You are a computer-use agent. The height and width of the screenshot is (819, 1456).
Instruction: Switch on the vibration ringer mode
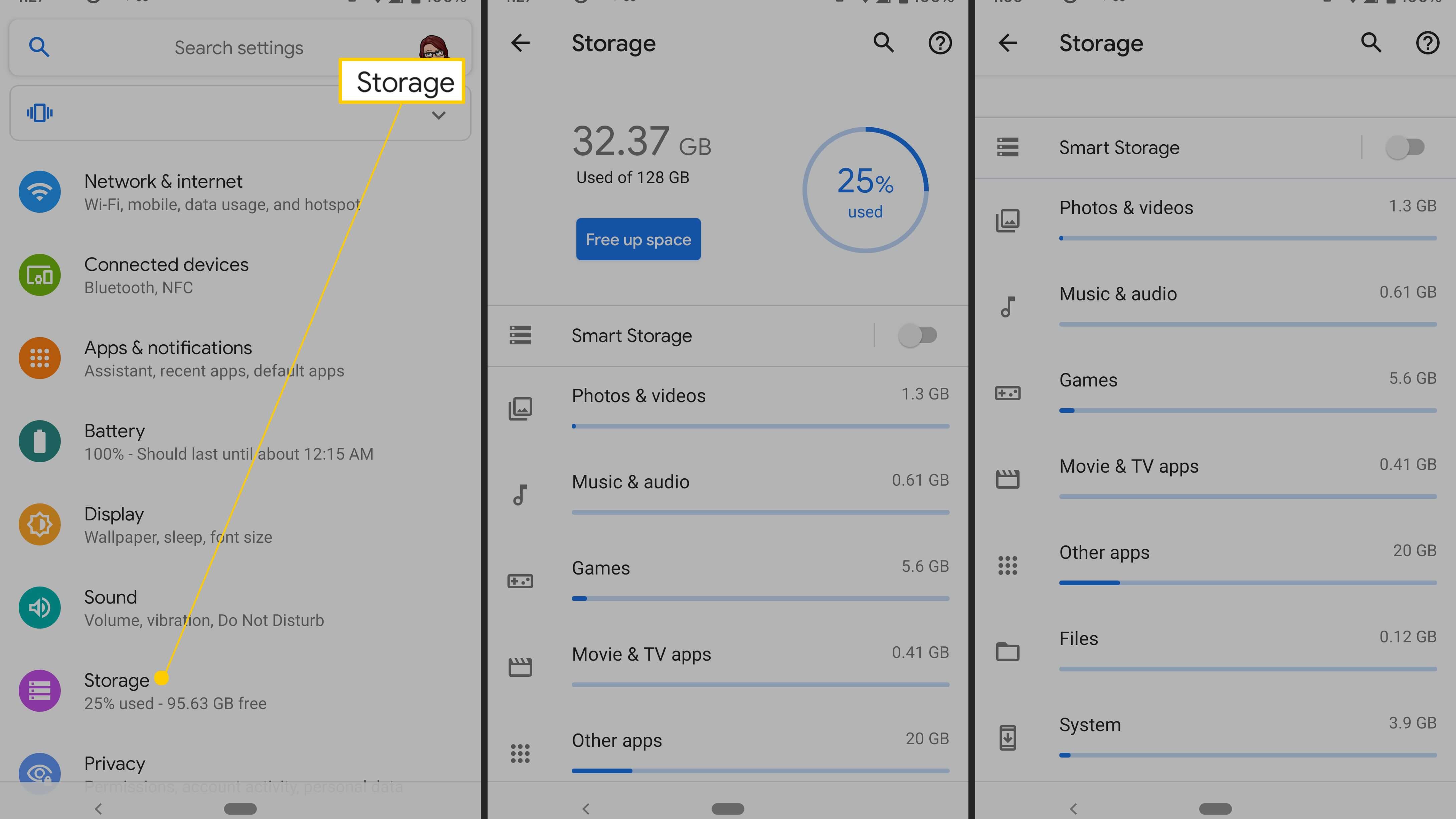click(x=39, y=113)
